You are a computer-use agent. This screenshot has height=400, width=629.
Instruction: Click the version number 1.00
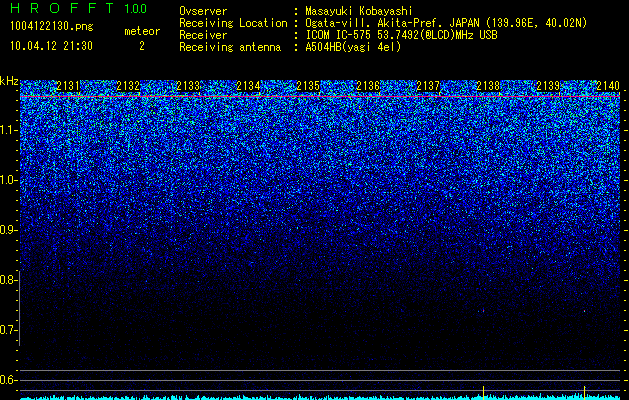click(x=136, y=8)
